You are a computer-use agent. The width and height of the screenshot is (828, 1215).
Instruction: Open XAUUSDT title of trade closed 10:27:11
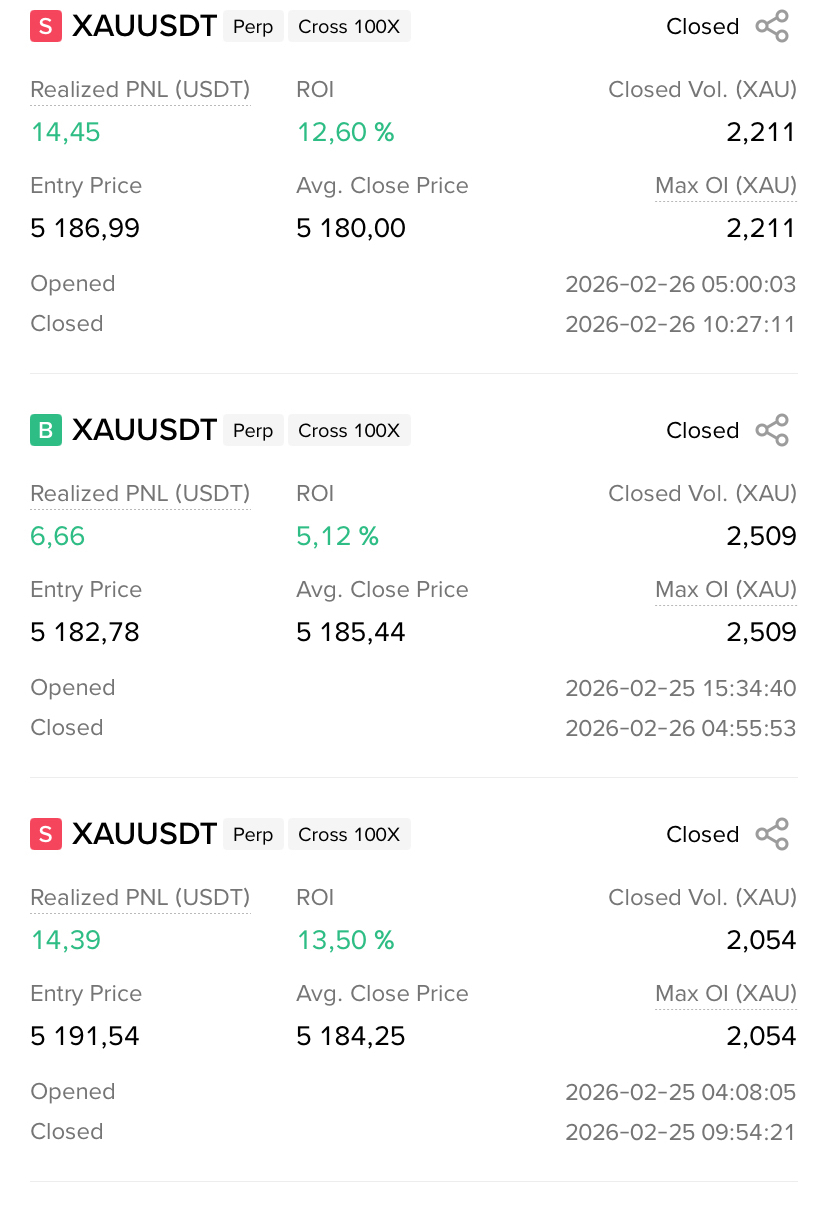coord(144,27)
